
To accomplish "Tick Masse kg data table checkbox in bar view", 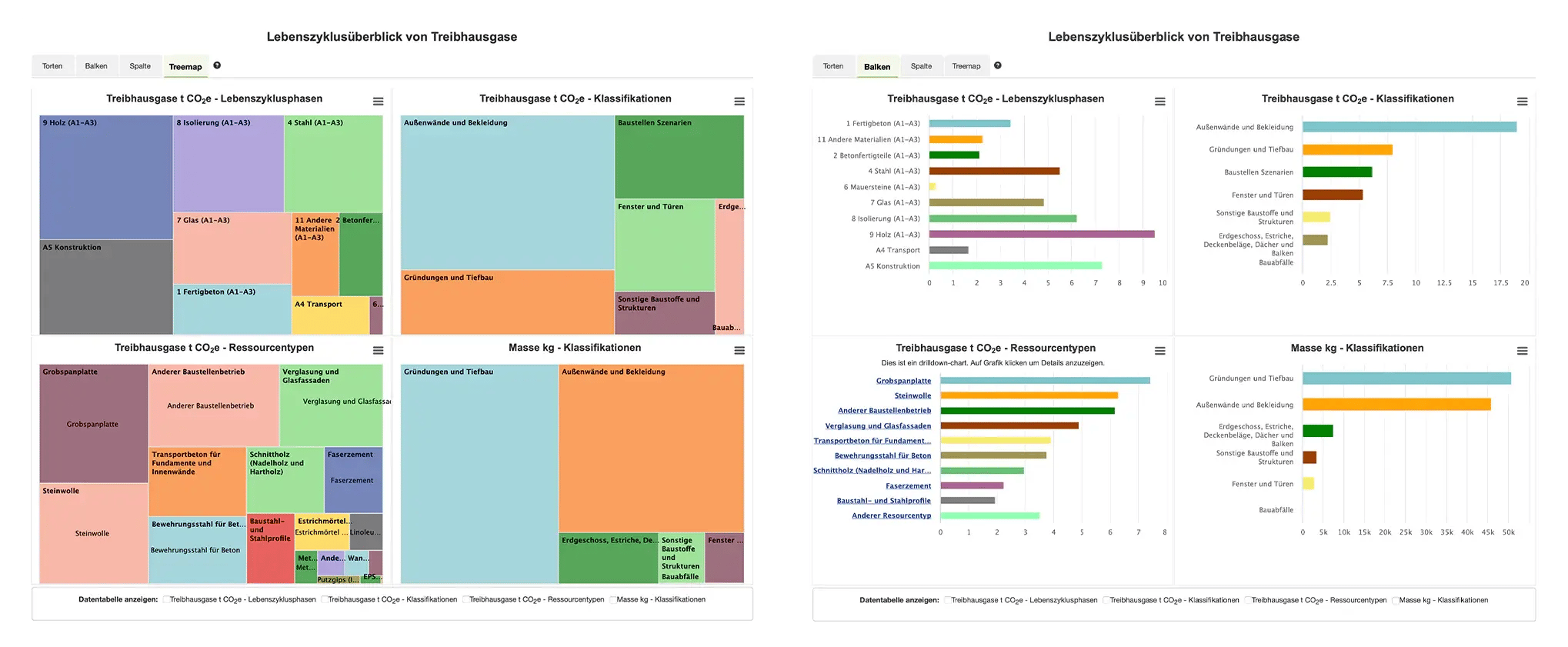I will (x=1395, y=600).
